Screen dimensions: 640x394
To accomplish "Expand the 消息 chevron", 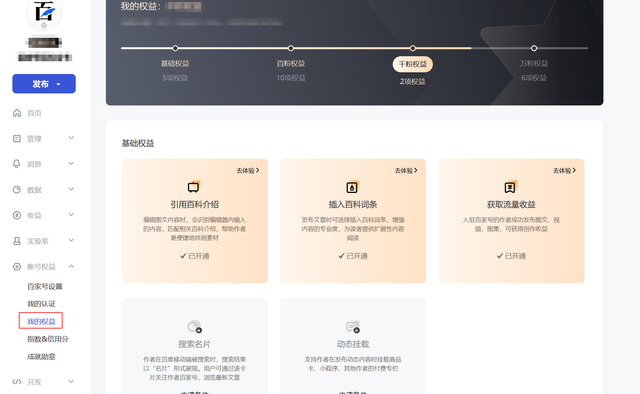I will [x=71, y=164].
